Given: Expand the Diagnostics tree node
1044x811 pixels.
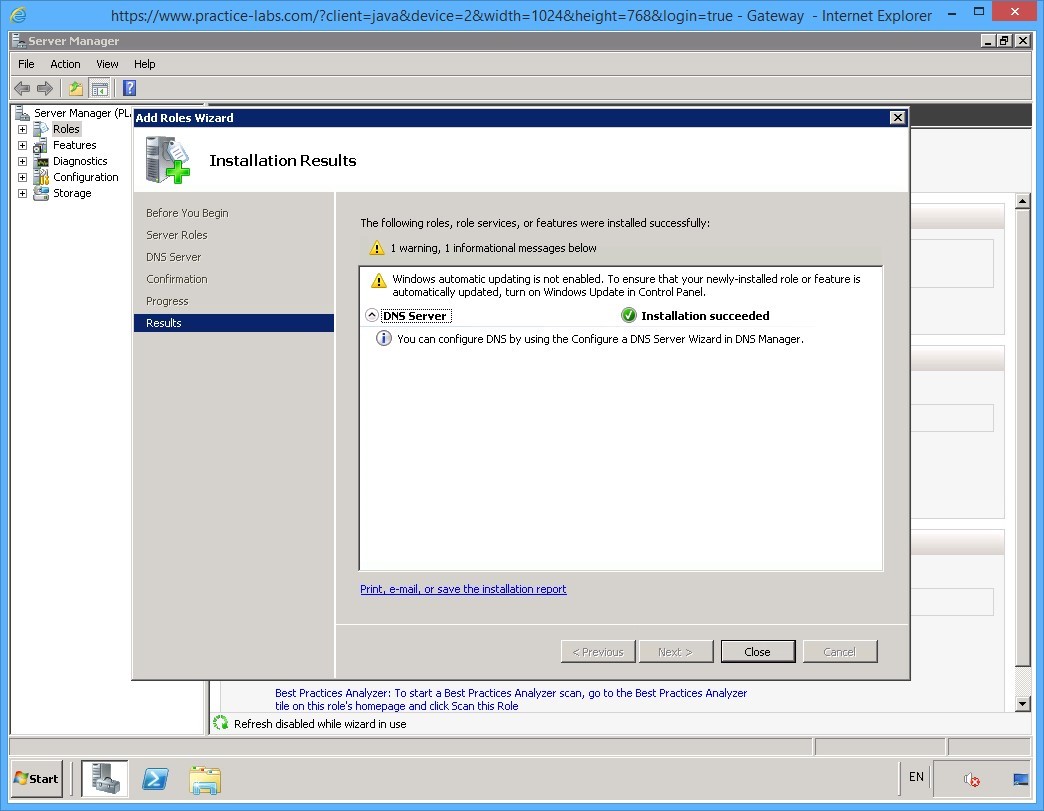Looking at the screenshot, I should coord(22,161).
